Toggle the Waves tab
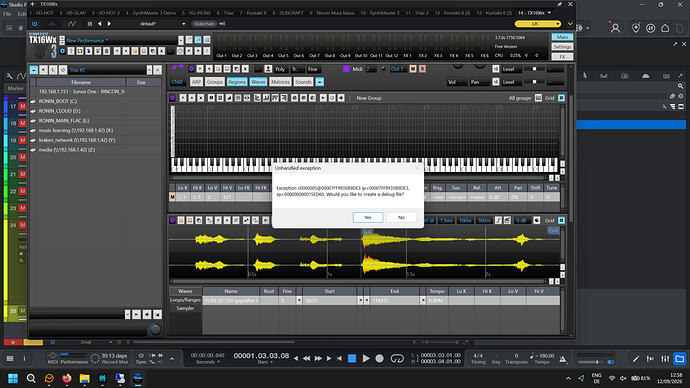Viewport: 690px width, 388px height. tap(258, 82)
